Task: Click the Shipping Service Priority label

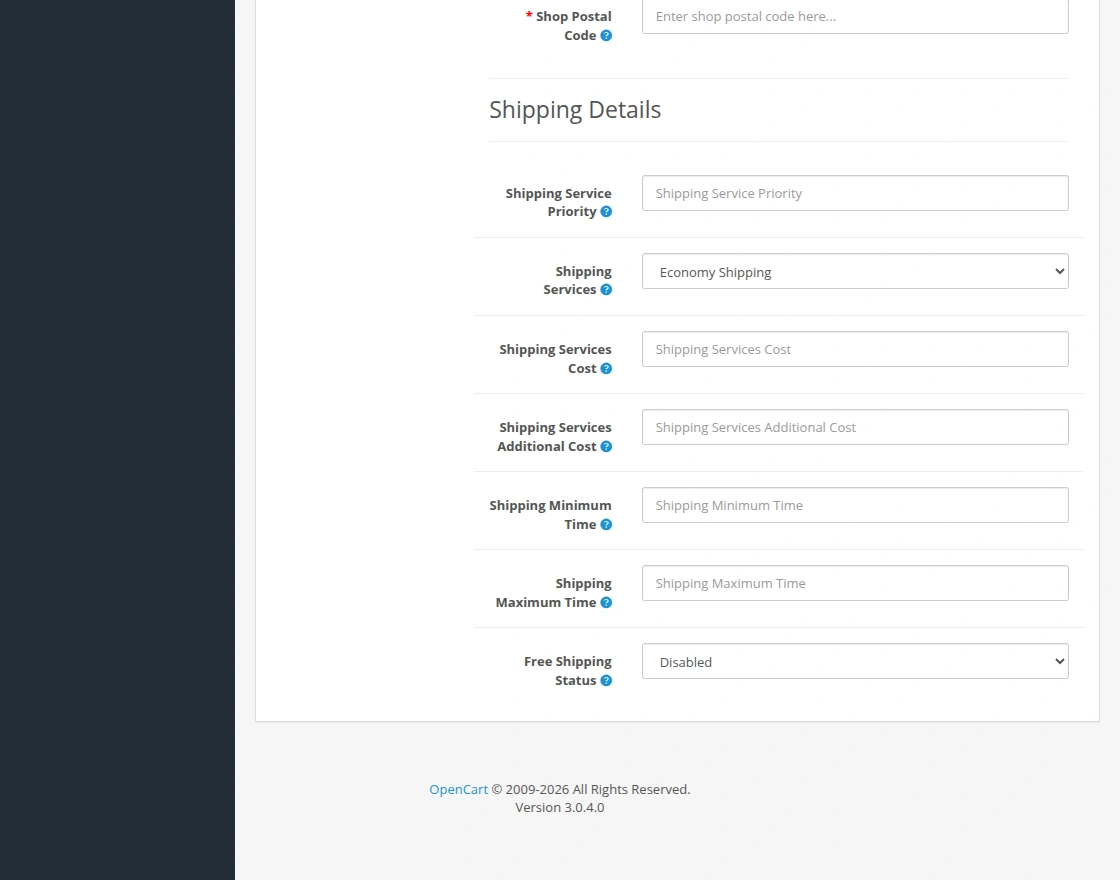Action: [x=558, y=202]
